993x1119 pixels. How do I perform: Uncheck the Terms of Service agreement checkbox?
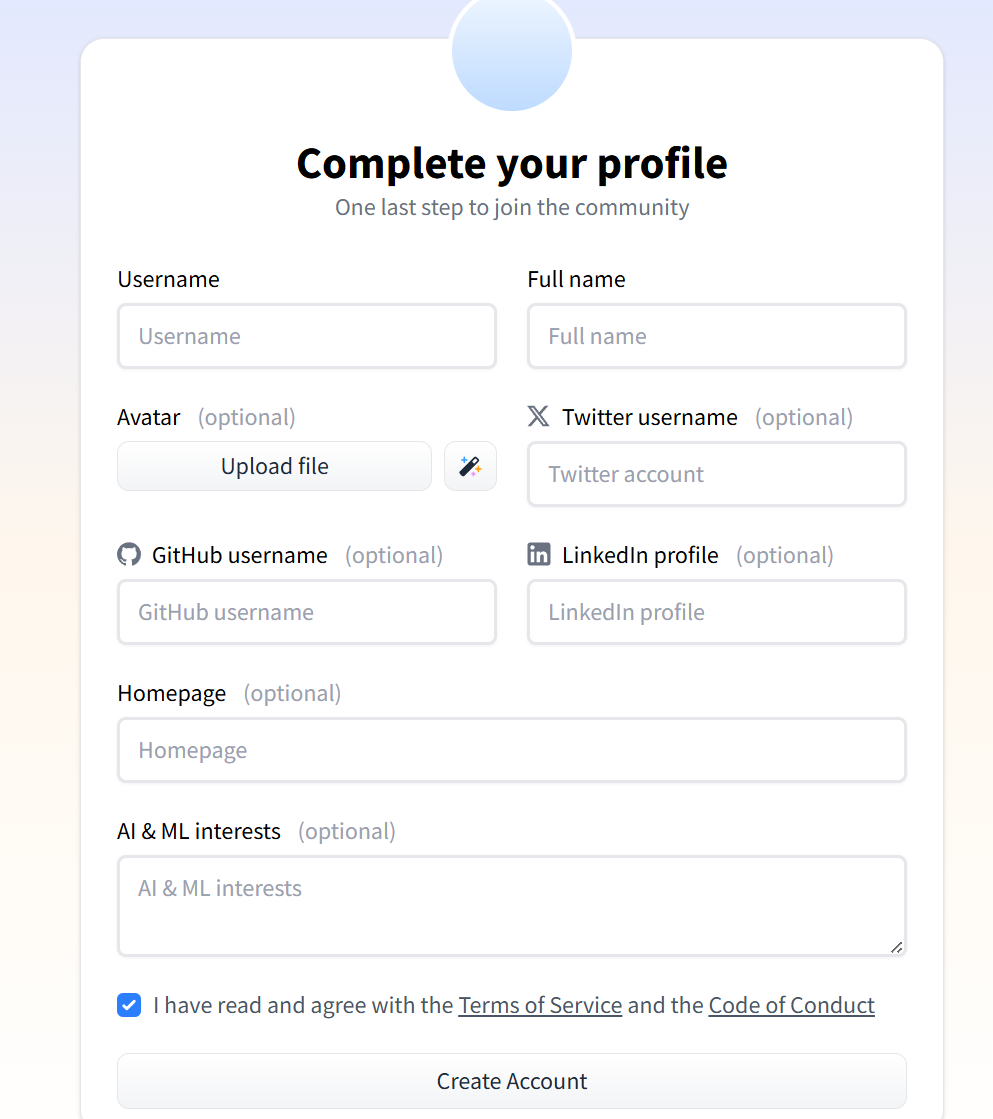[129, 1005]
